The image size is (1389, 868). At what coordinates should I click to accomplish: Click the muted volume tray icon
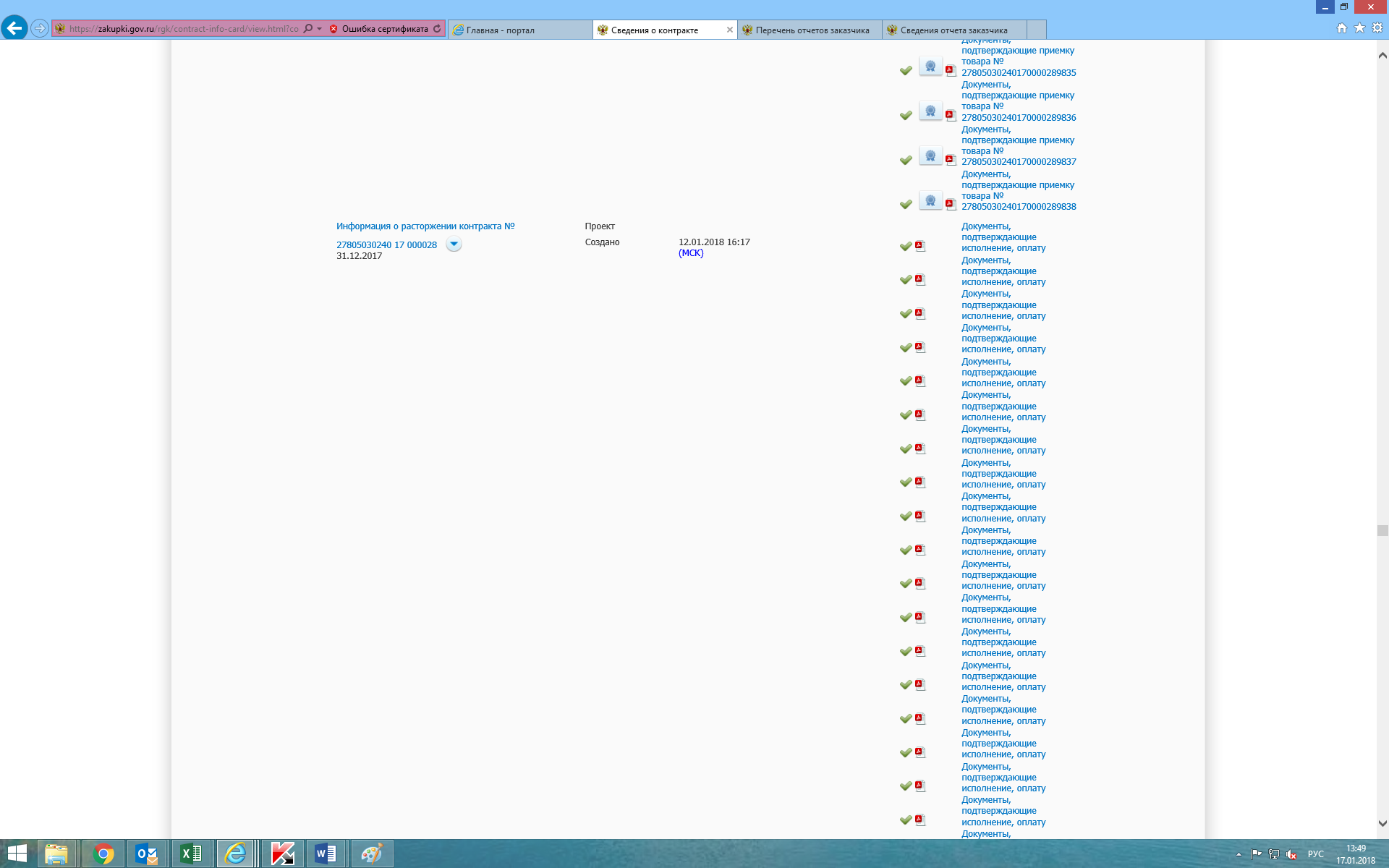[x=1291, y=854]
